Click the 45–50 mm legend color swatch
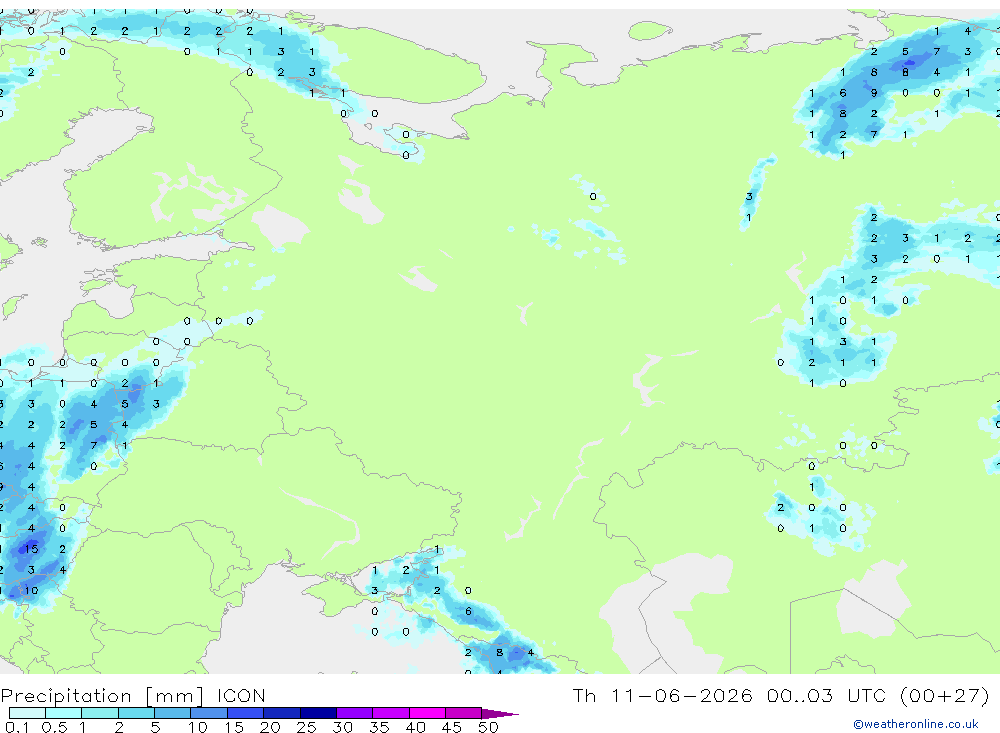 (x=463, y=713)
